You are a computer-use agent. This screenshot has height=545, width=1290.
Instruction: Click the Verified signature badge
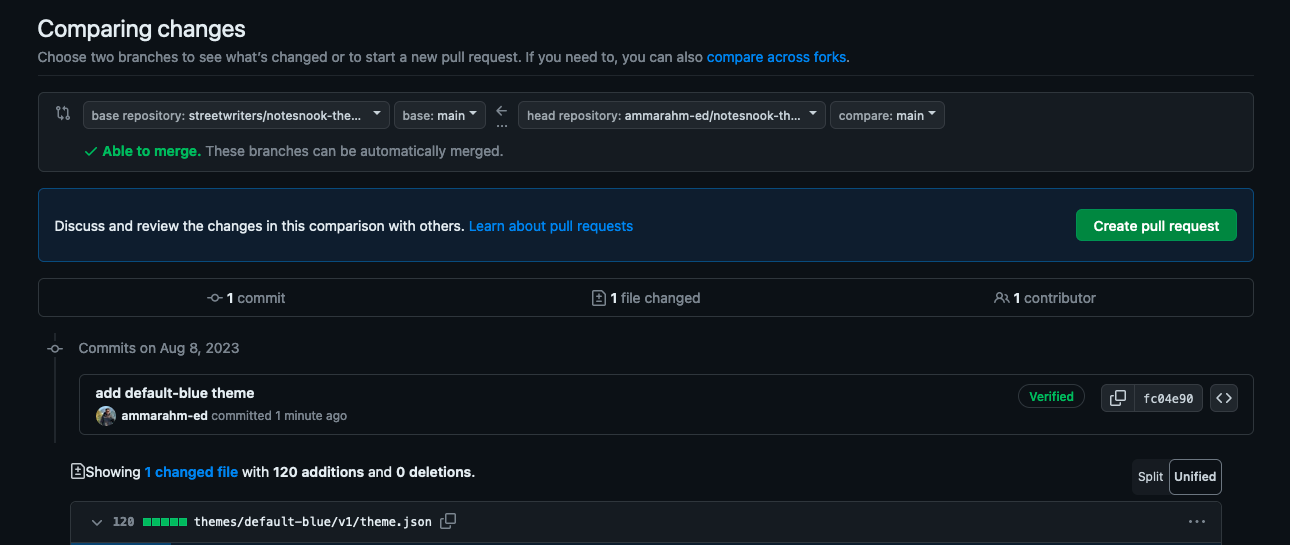(1051, 397)
